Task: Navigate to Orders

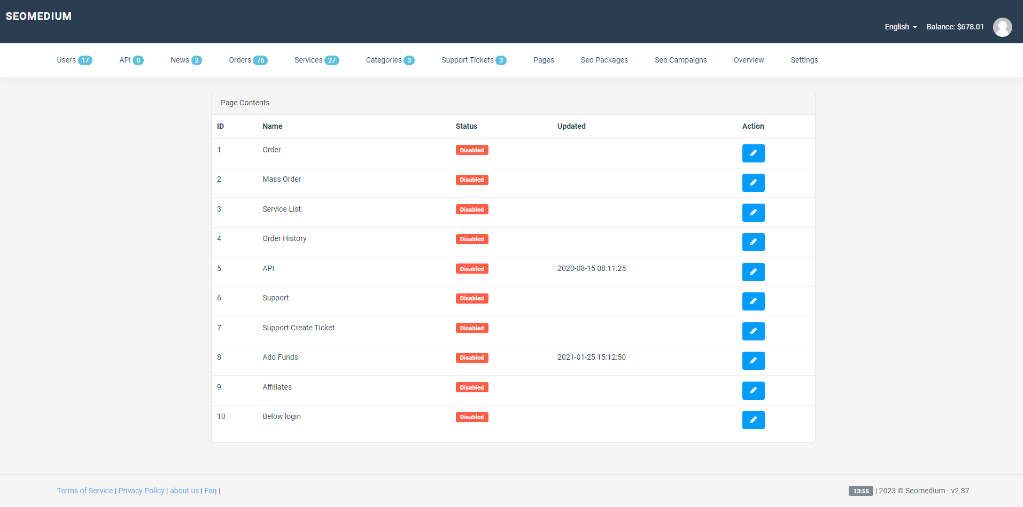Action: click(x=248, y=60)
